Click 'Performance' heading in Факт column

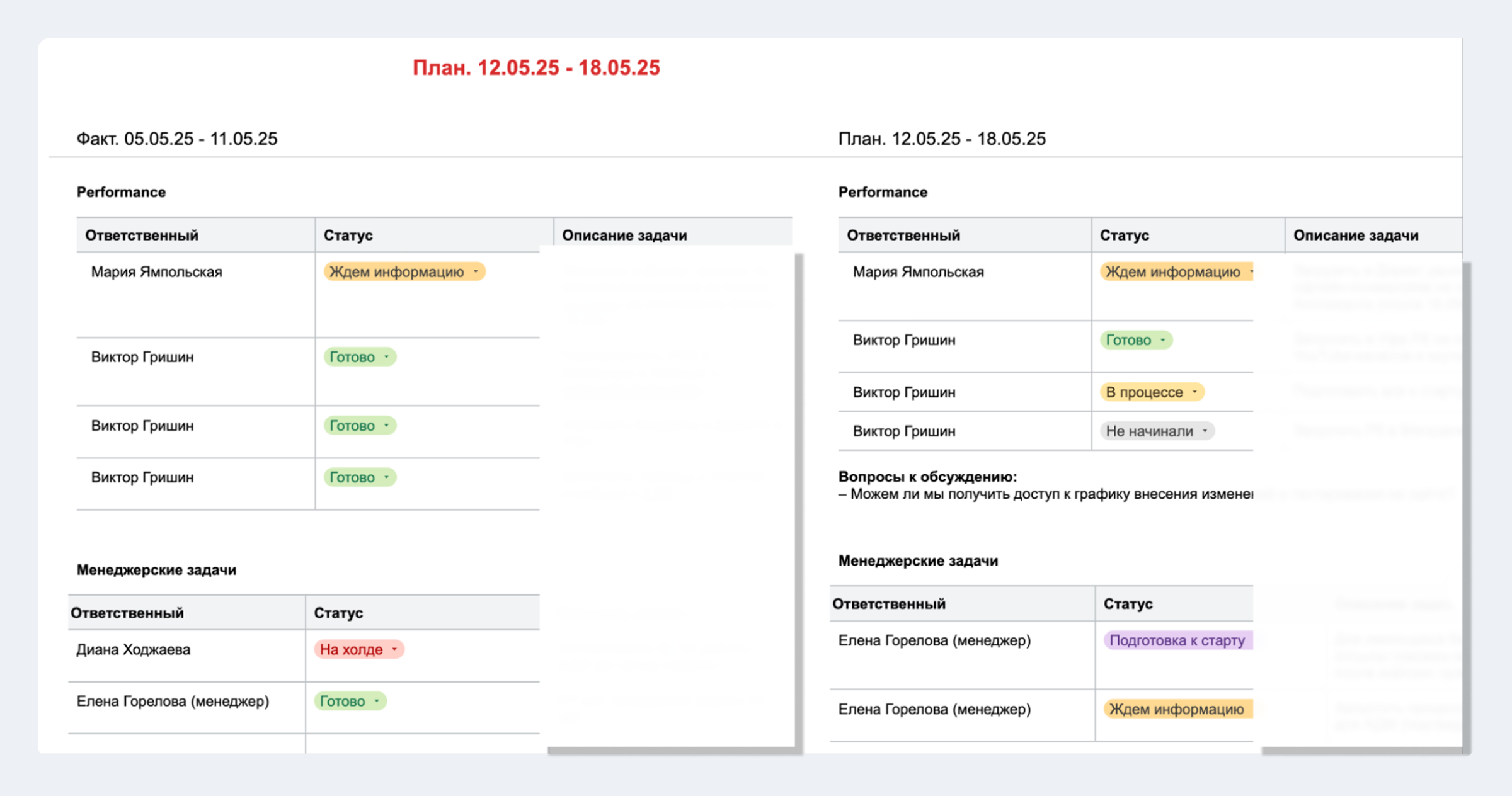tap(121, 192)
